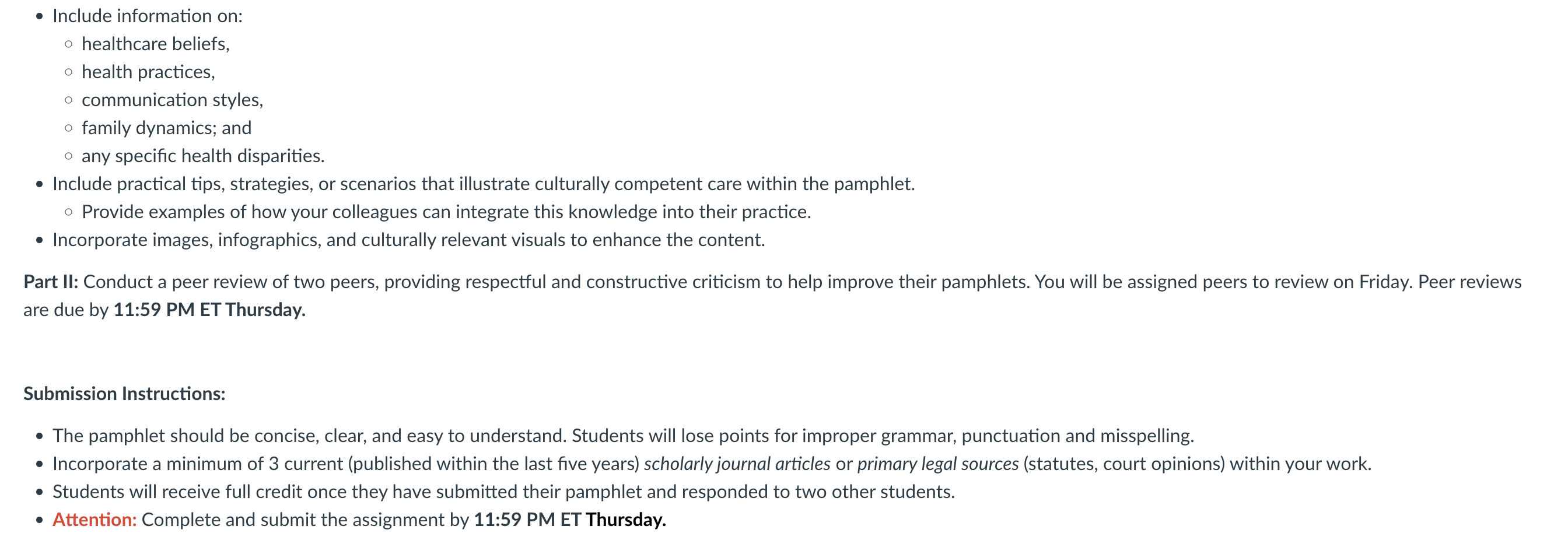
Task: Click the italic 'scholarly journal articles' text
Action: pos(737,464)
